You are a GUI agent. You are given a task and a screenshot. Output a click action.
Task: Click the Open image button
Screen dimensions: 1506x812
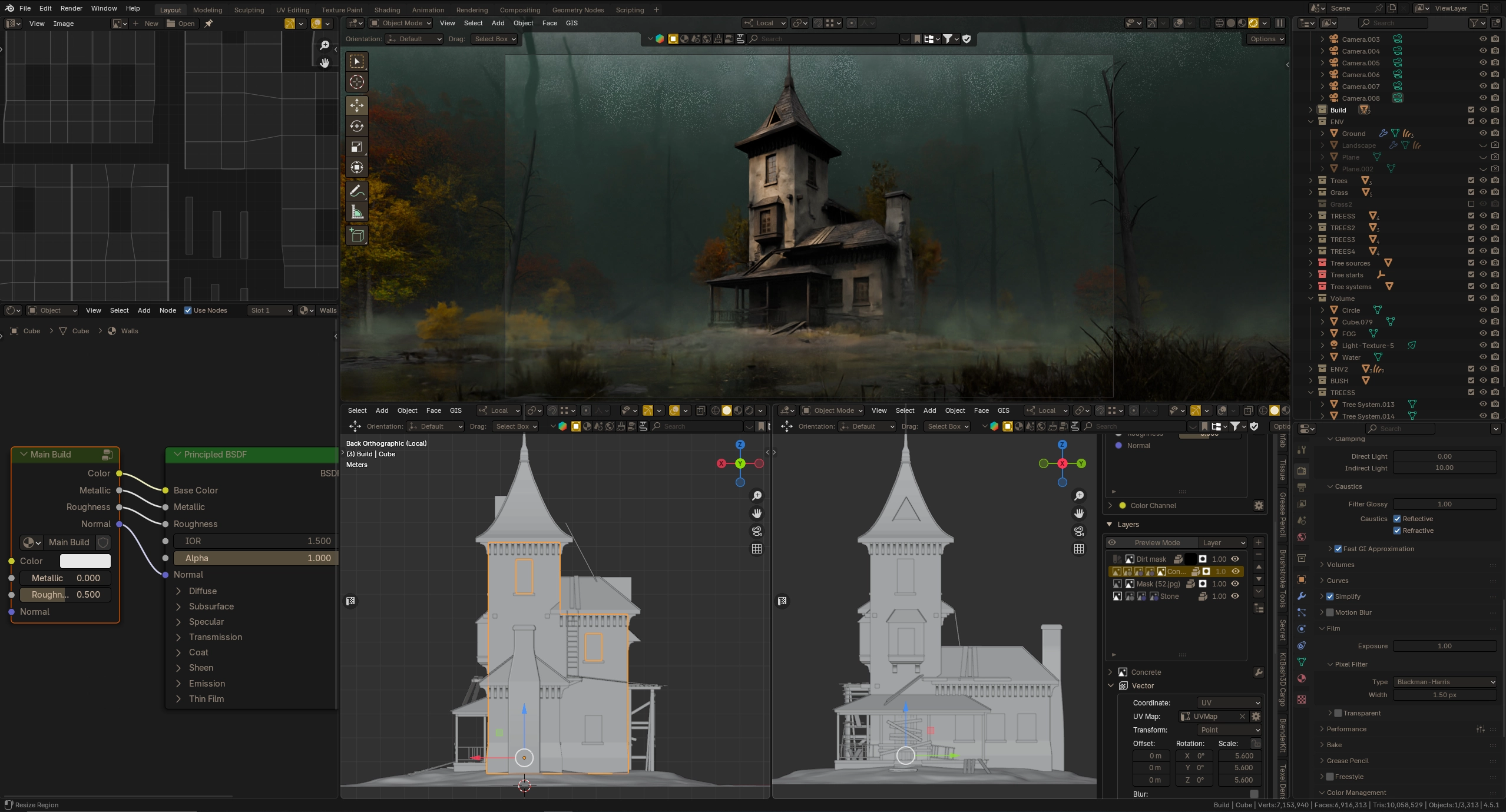181,24
